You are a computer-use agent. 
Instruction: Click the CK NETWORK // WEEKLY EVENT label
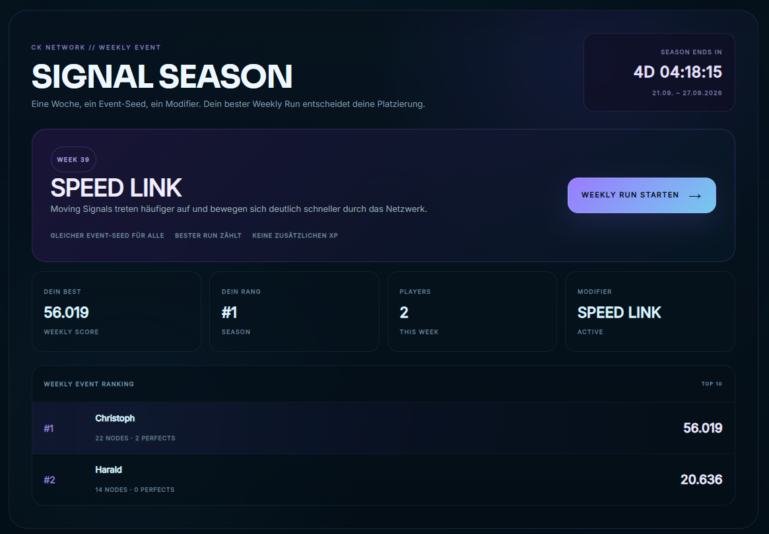point(96,48)
